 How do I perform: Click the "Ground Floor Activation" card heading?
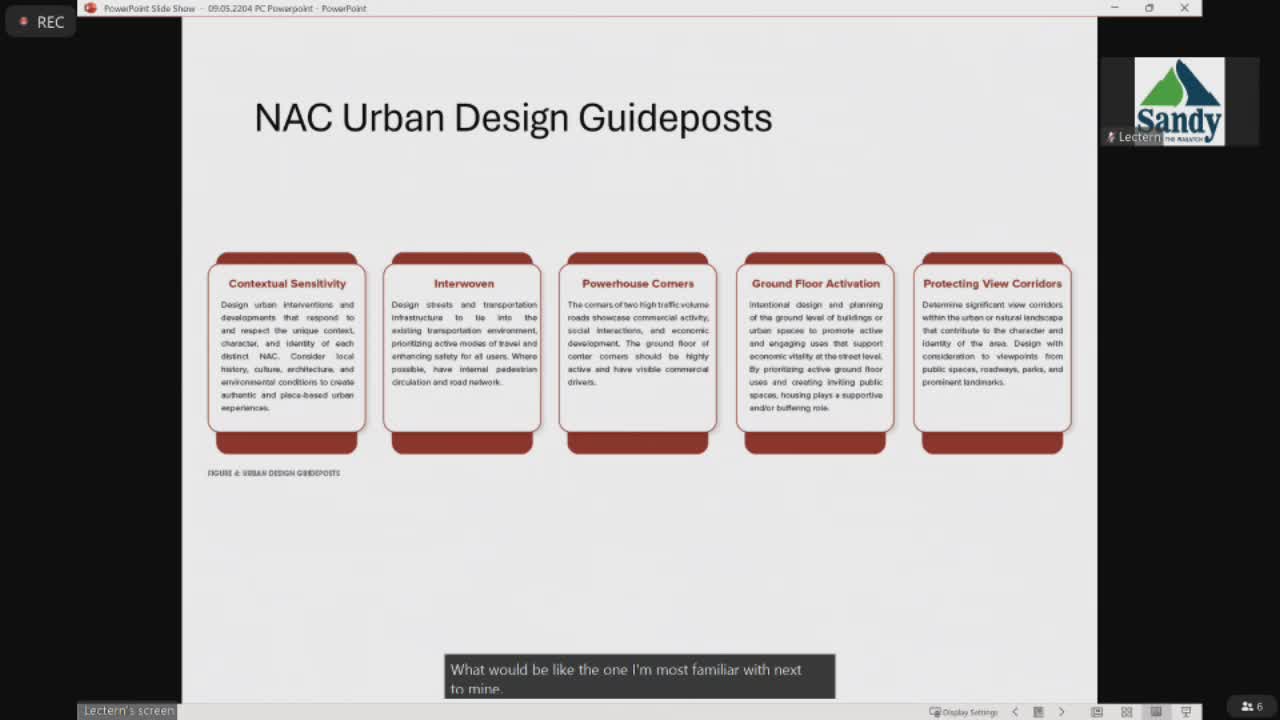click(816, 284)
